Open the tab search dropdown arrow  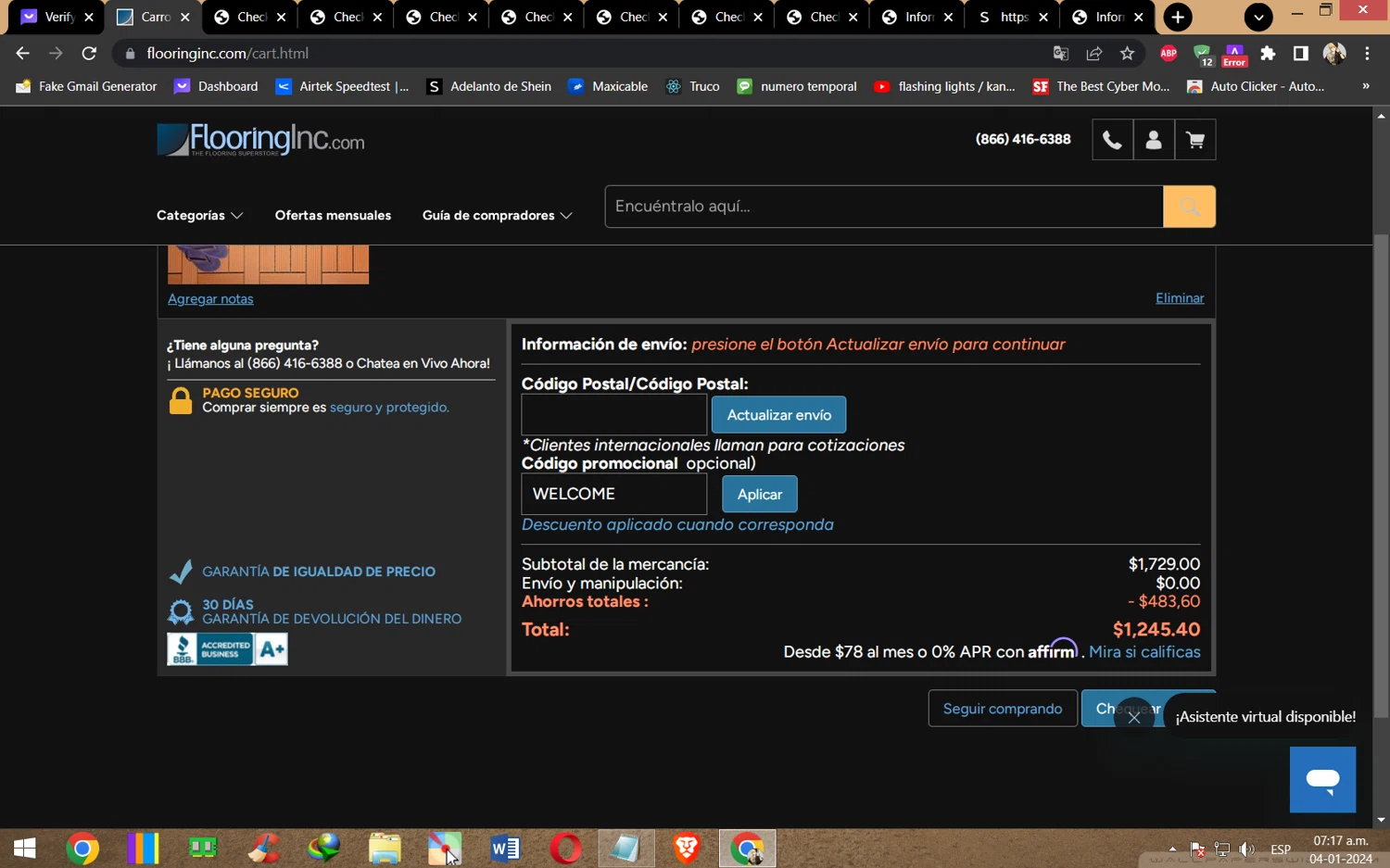point(1257,17)
